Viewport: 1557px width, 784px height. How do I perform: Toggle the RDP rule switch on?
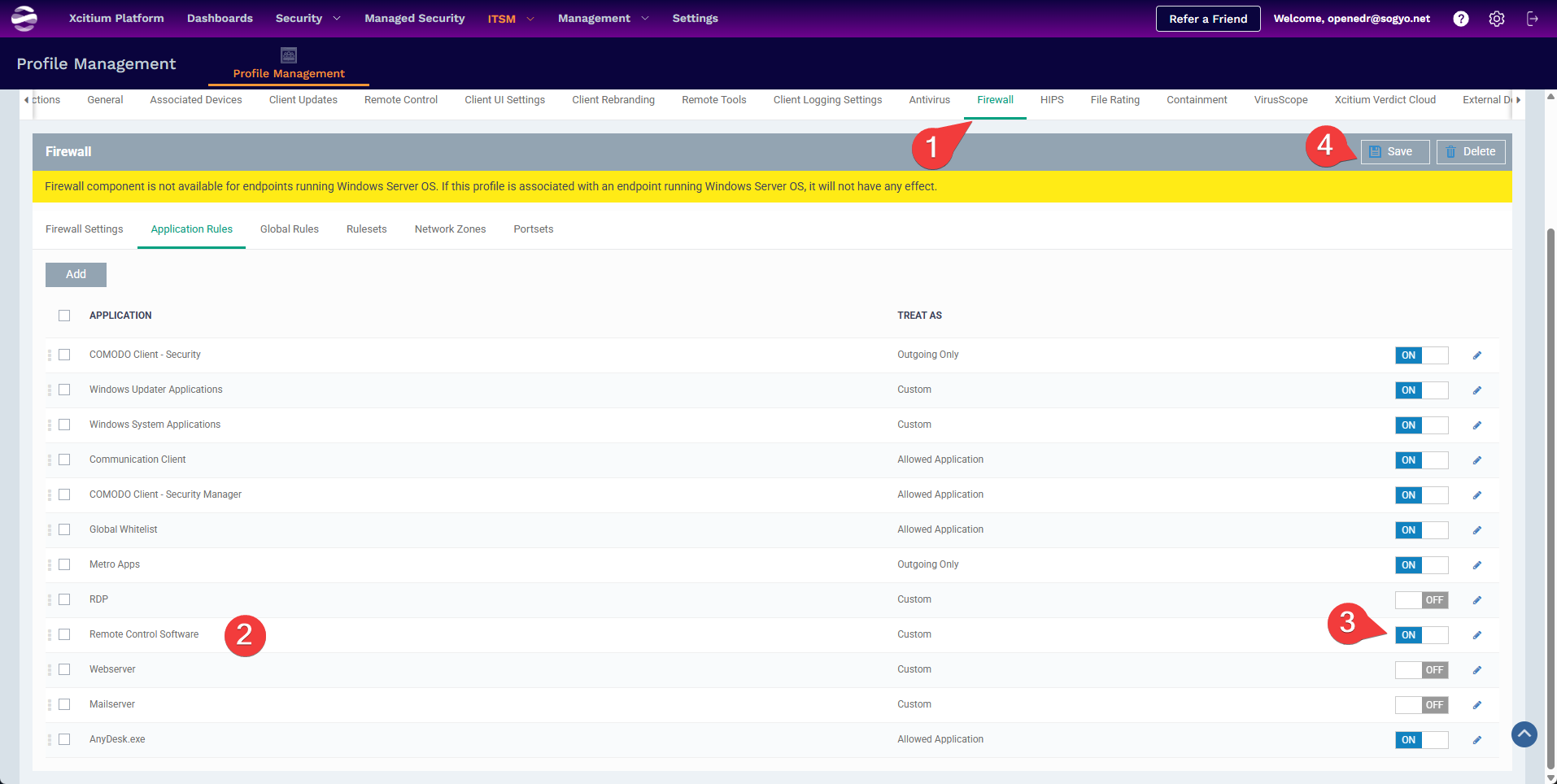point(1422,600)
